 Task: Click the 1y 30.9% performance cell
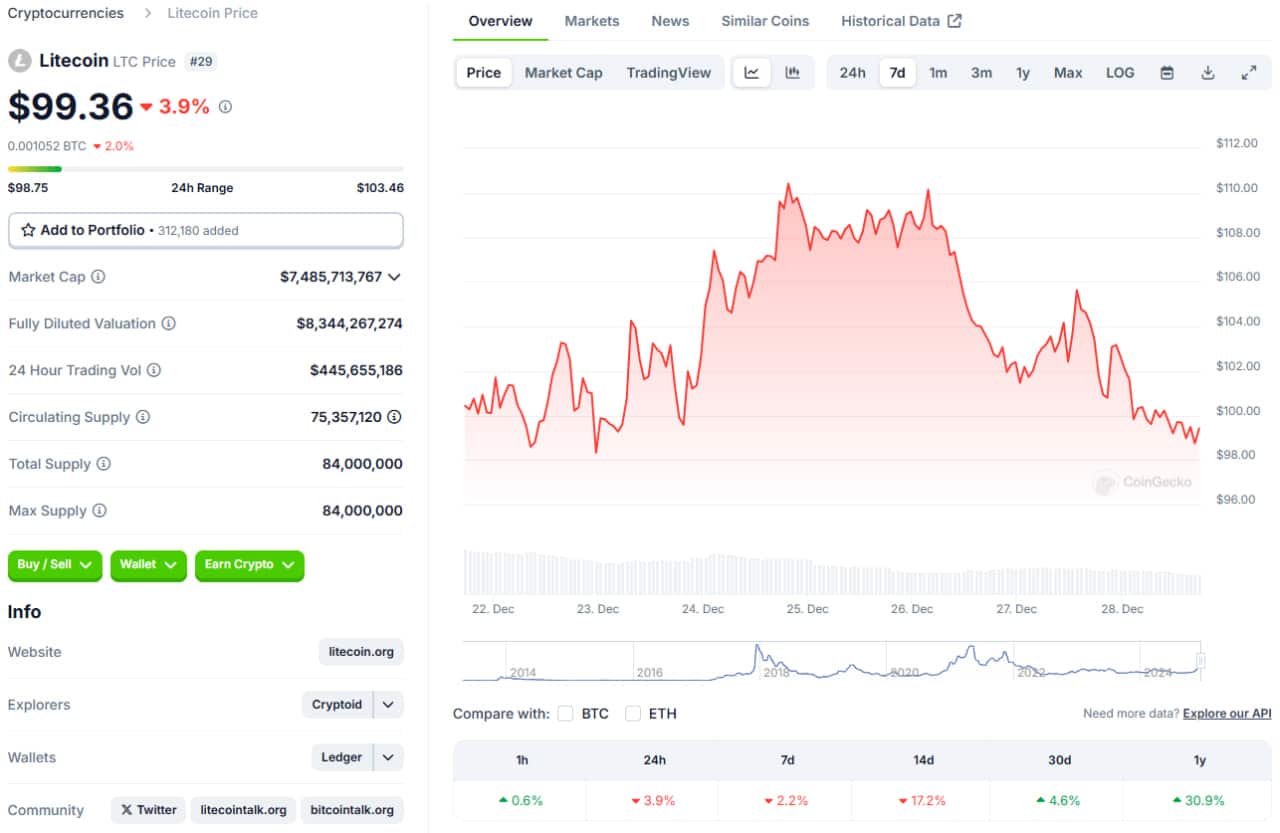tap(1199, 800)
